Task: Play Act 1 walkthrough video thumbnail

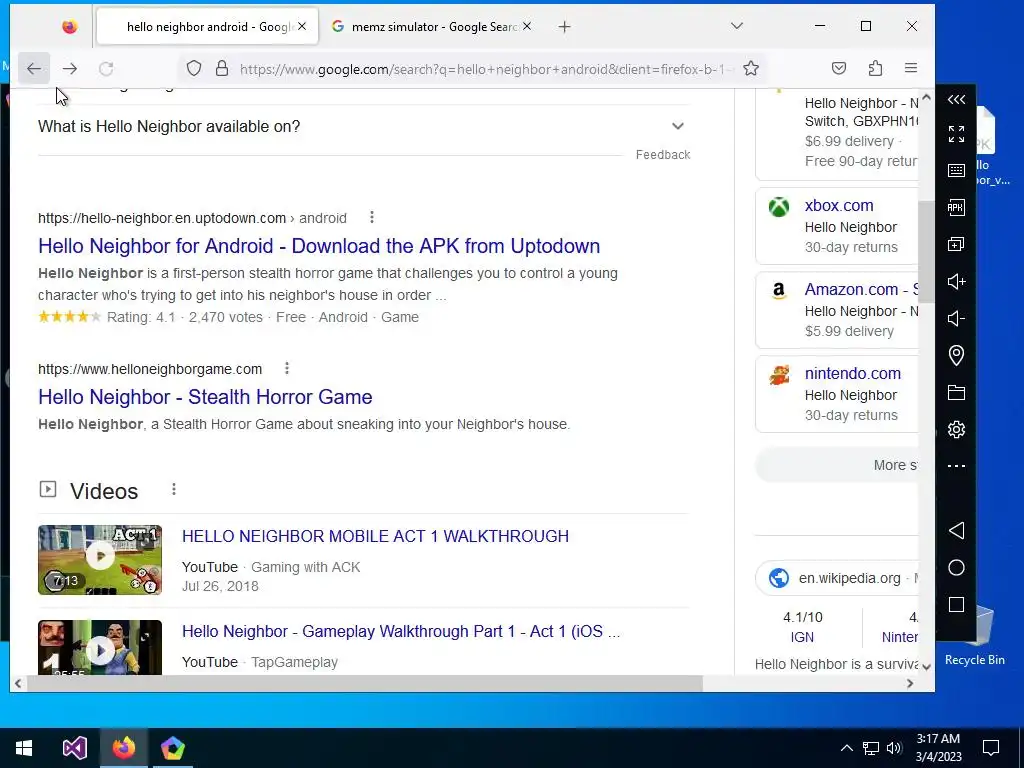Action: (100, 560)
